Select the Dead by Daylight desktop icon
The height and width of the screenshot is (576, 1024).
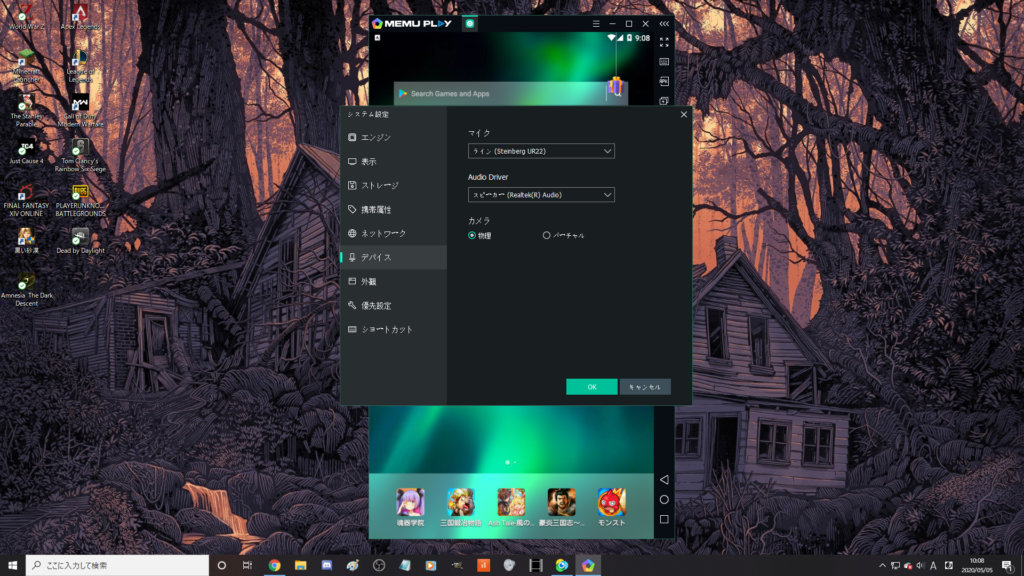point(80,241)
